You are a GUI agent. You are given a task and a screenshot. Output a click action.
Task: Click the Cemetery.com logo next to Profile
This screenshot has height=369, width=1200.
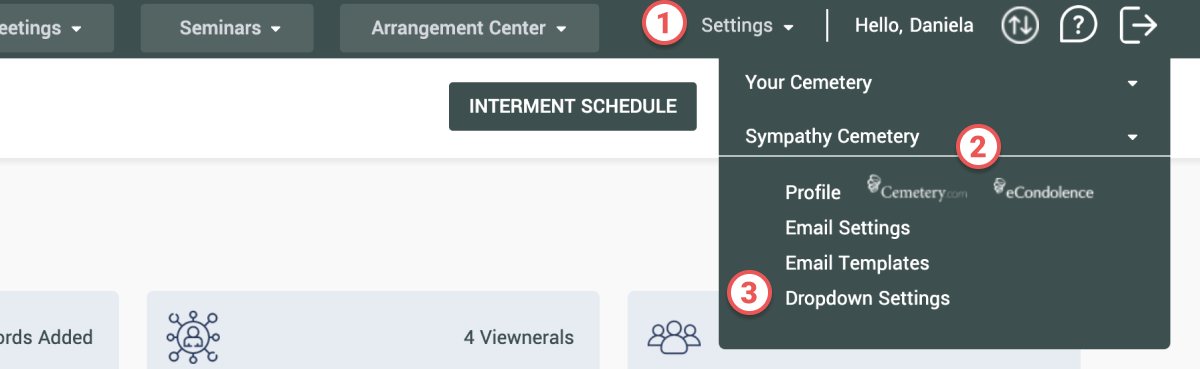[917, 188]
